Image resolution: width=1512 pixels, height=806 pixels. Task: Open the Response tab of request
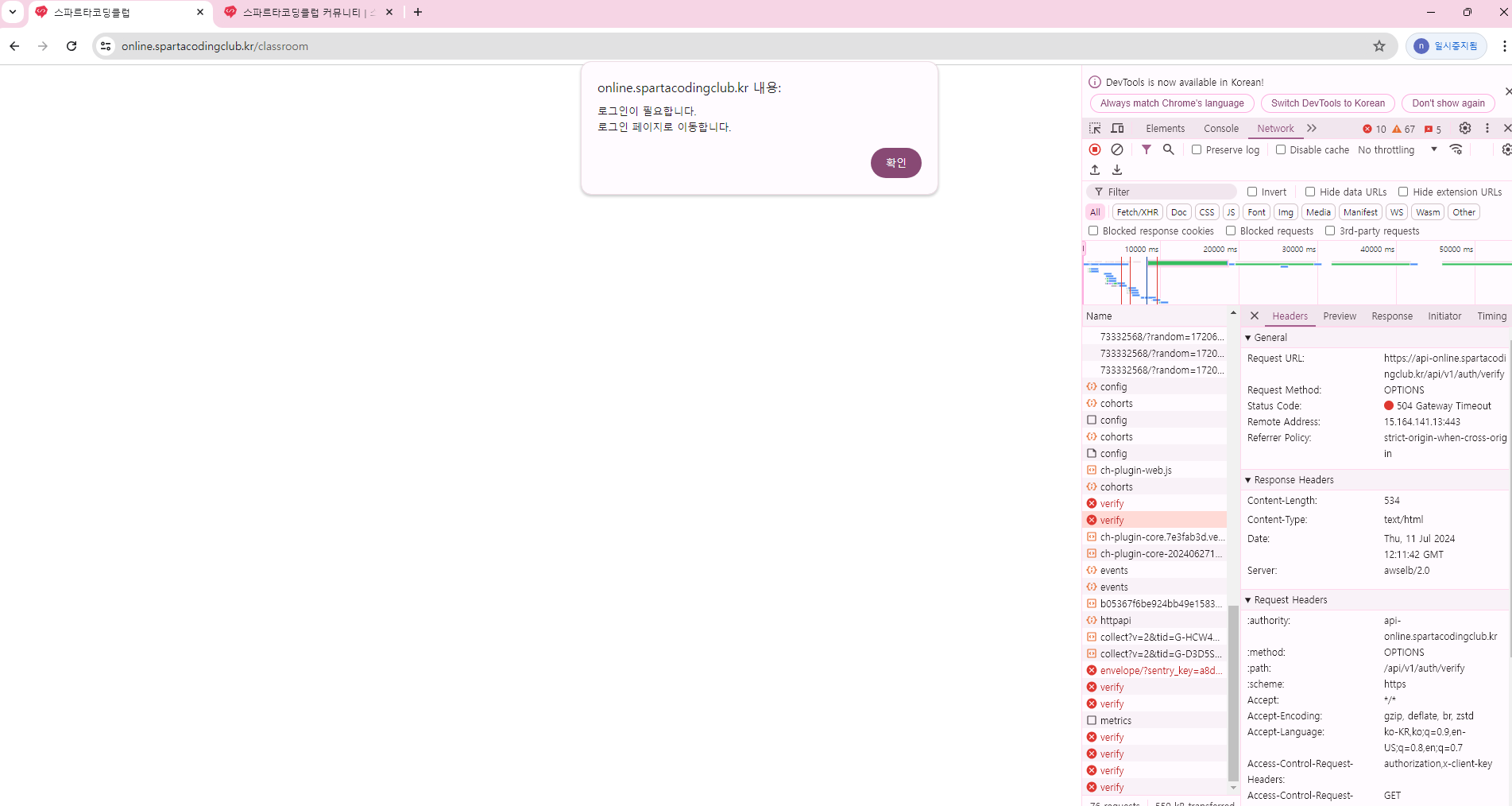coord(1392,316)
